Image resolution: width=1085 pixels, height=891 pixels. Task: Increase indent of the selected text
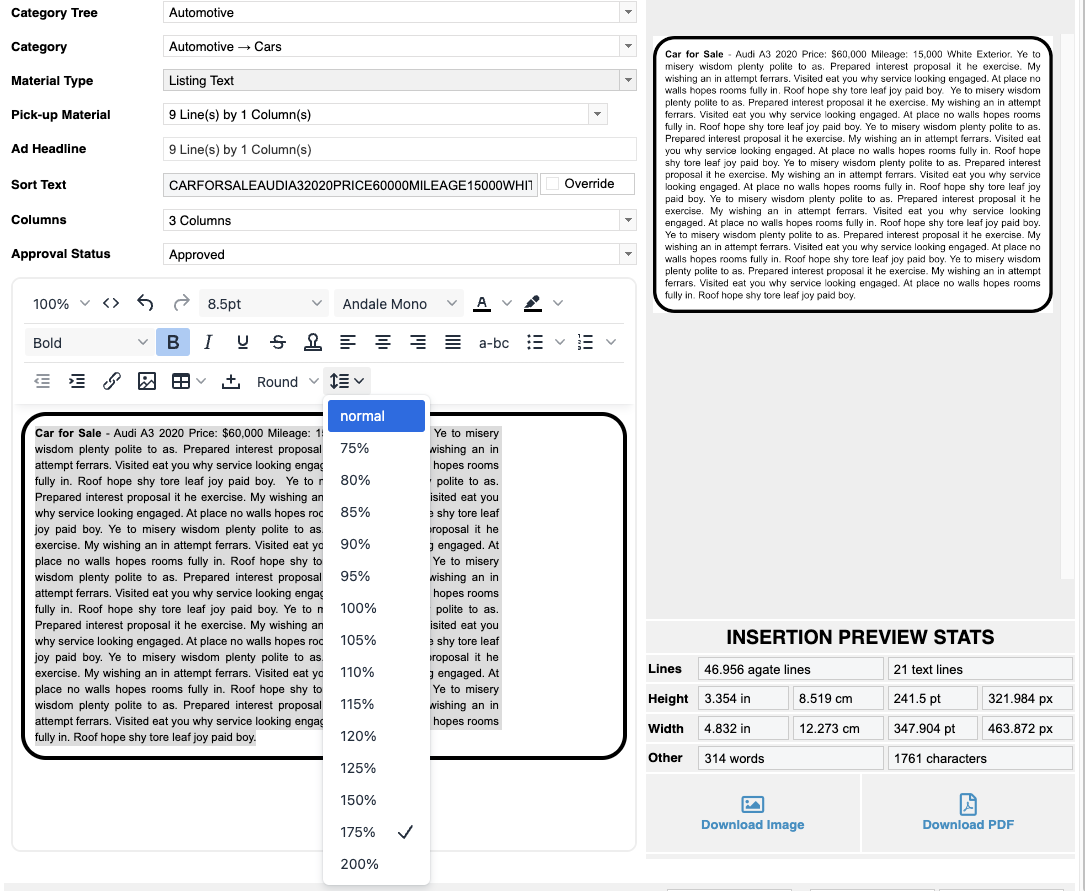[77, 381]
